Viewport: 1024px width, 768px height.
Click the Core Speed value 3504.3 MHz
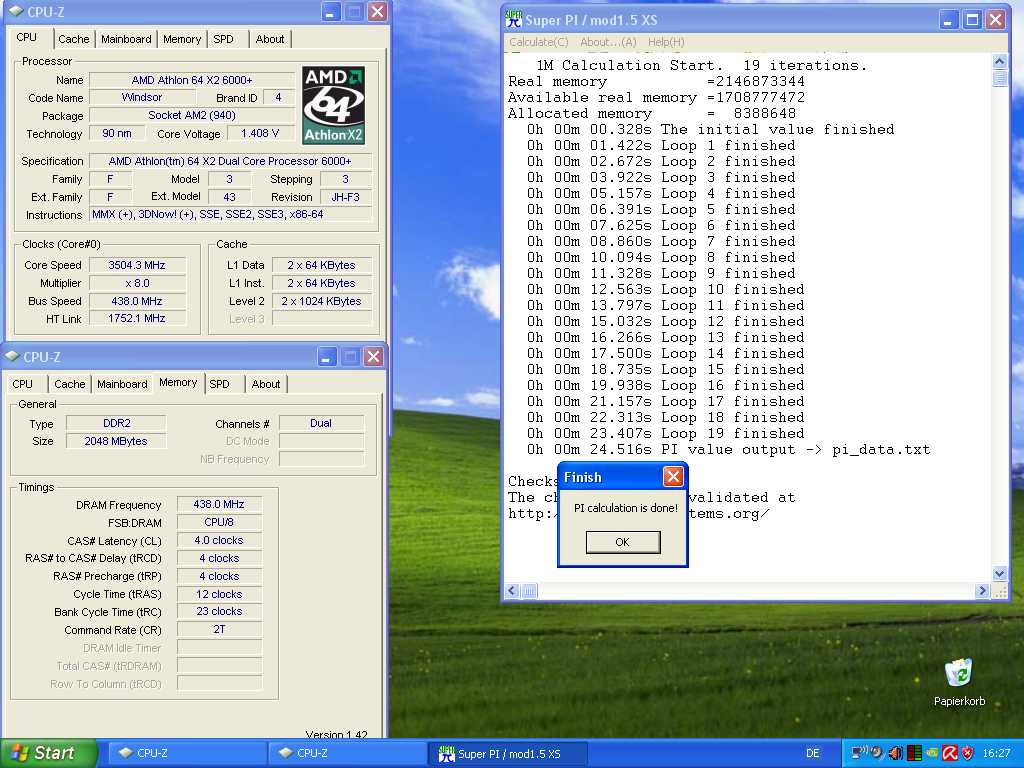[x=137, y=265]
